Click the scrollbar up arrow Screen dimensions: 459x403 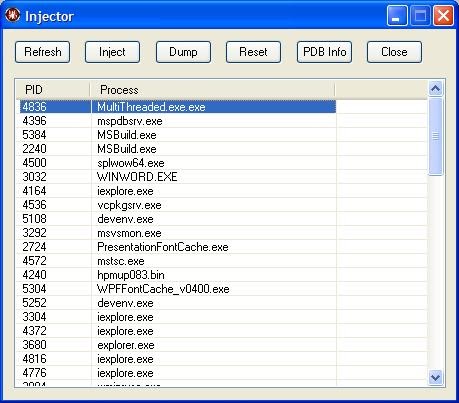pyautogui.click(x=436, y=89)
